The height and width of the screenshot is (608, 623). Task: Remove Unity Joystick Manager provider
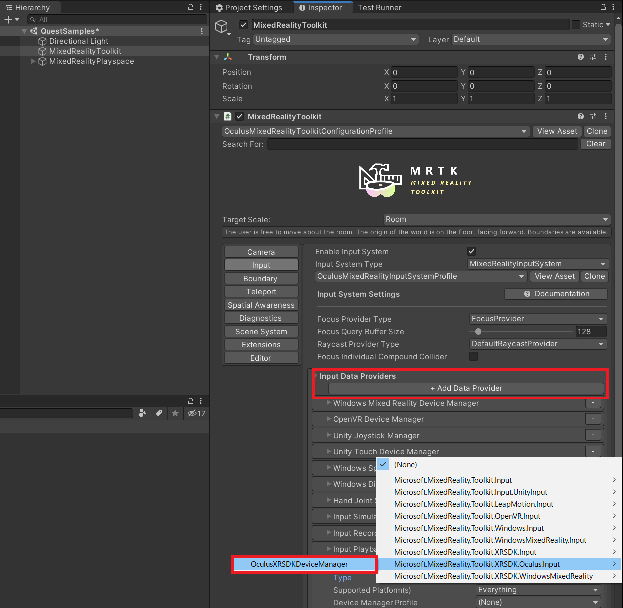tap(593, 436)
